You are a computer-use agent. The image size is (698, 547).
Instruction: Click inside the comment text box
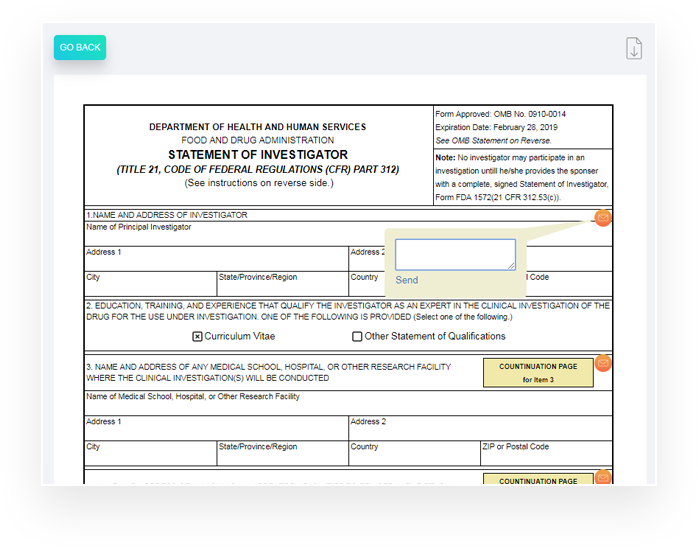(455, 254)
